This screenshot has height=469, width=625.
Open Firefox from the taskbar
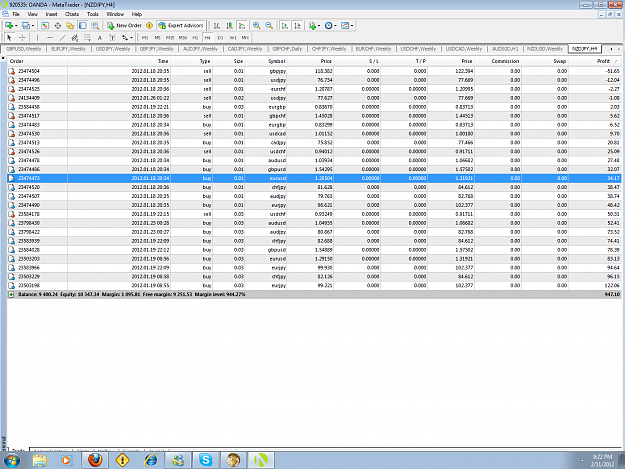click(x=95, y=461)
